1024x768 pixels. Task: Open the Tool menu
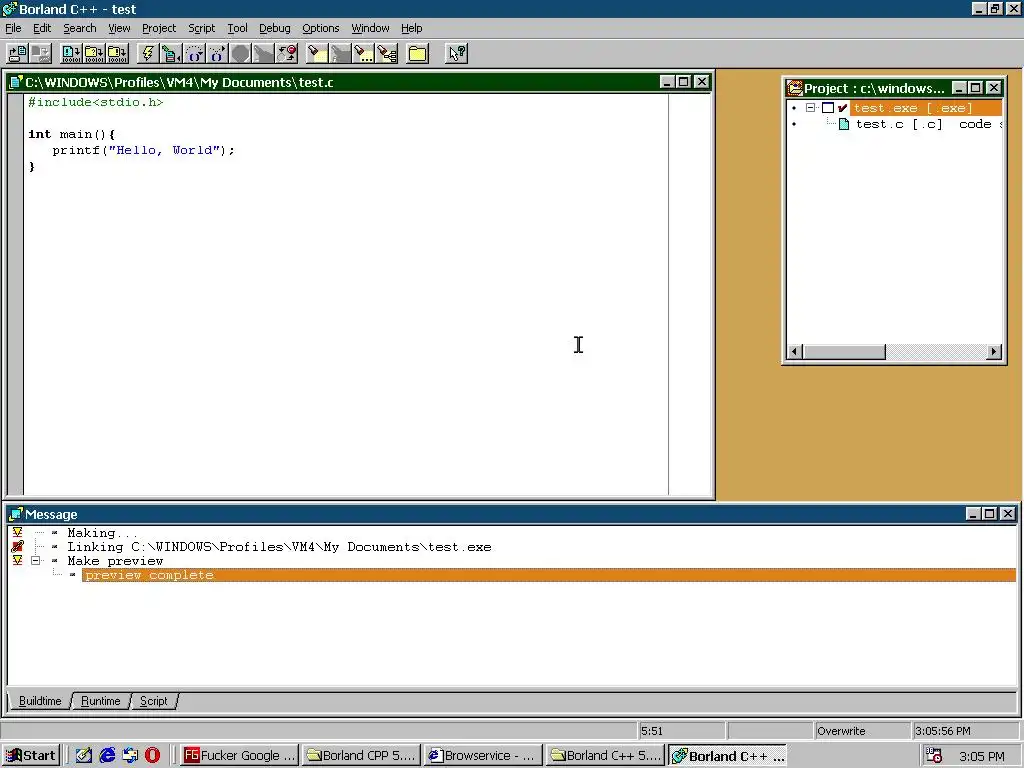(x=237, y=28)
